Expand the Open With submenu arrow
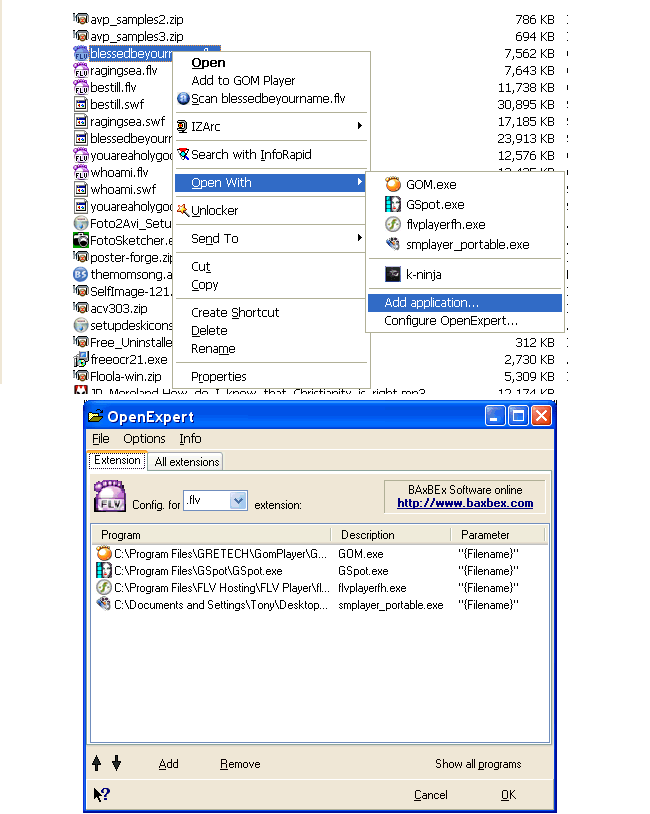Screen dimensions: 650x814 [359, 182]
